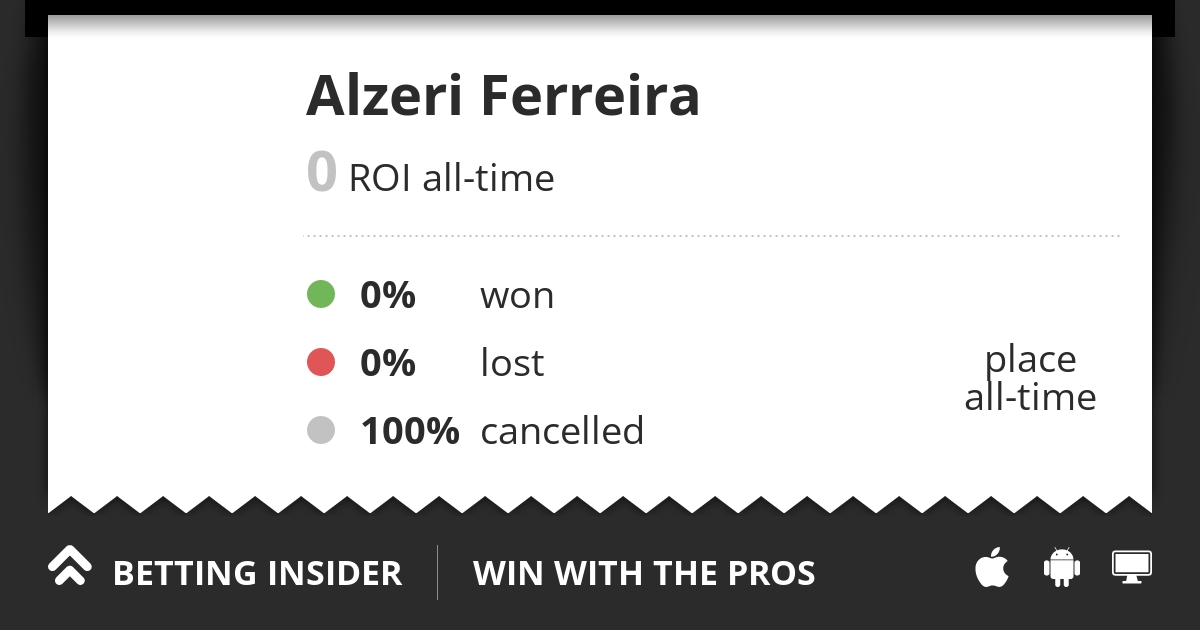Screen dimensions: 1200x630
Task: Click the Betting Insider double-chevron logo
Action: click(x=70, y=566)
